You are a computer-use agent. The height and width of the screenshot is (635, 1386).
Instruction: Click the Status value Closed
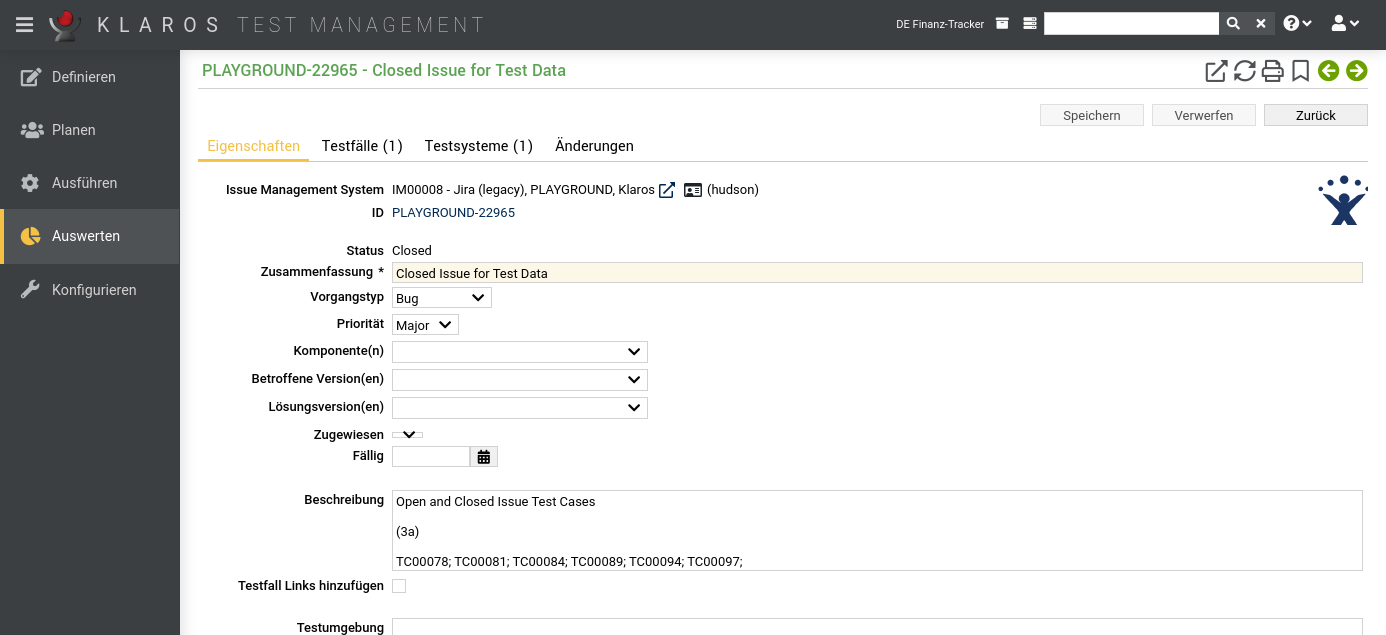click(412, 251)
